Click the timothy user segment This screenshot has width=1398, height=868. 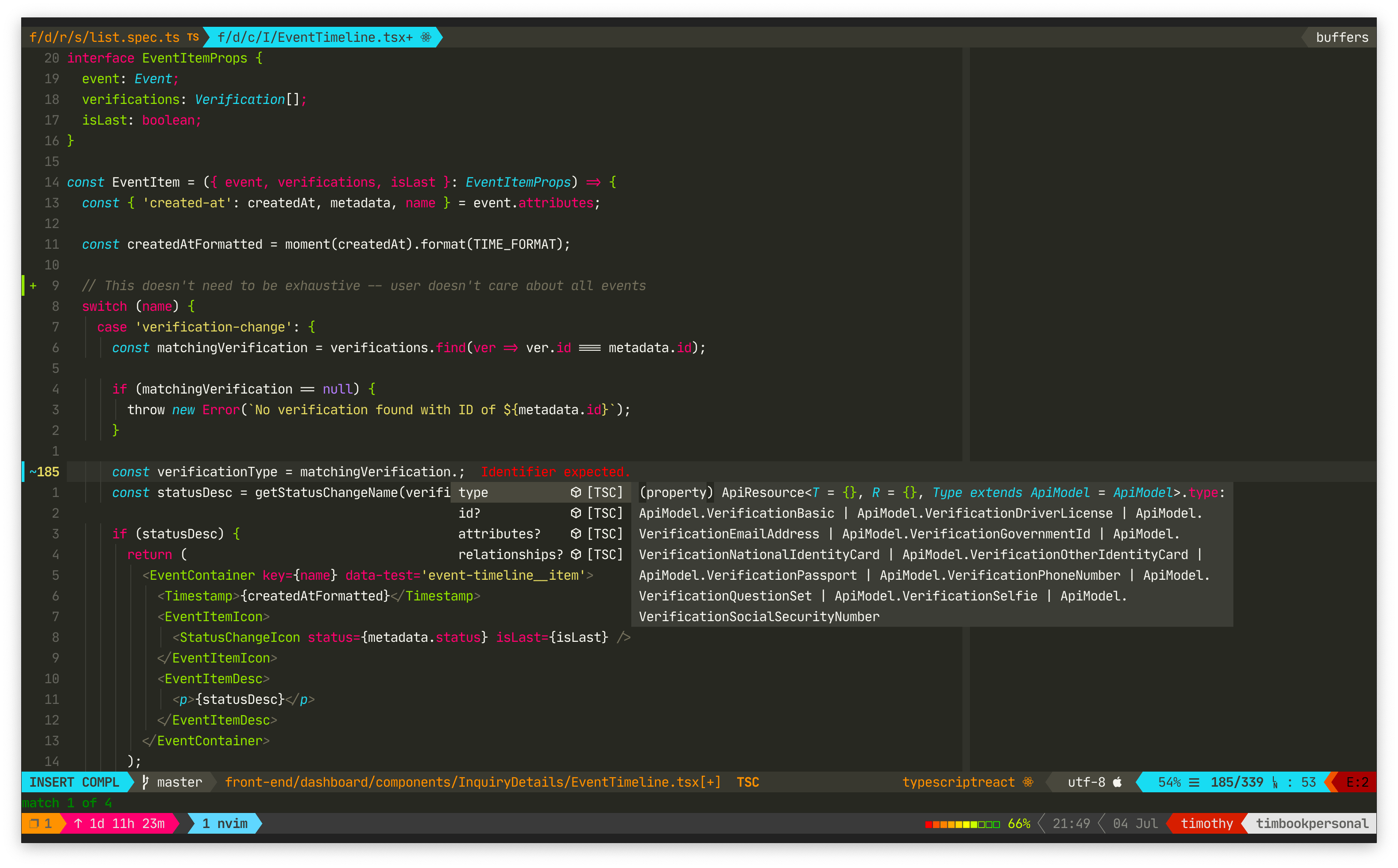coord(1206,823)
